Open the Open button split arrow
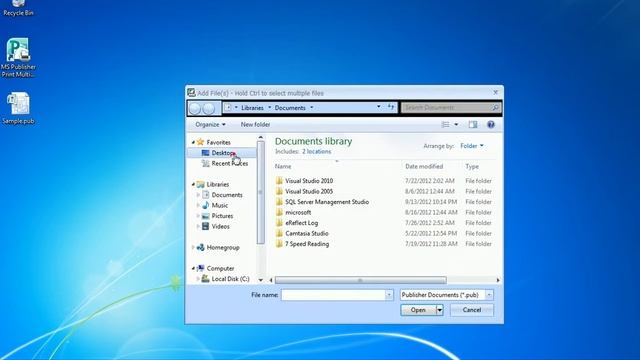The height and width of the screenshot is (360, 640). tap(439, 310)
